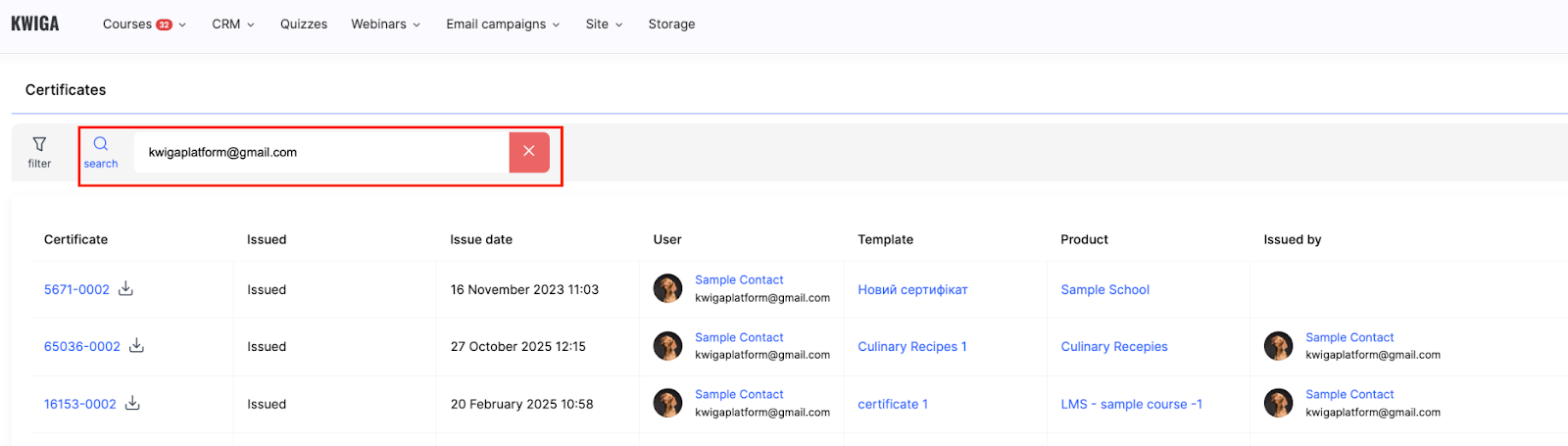Click the search magnifier icon

[101, 144]
